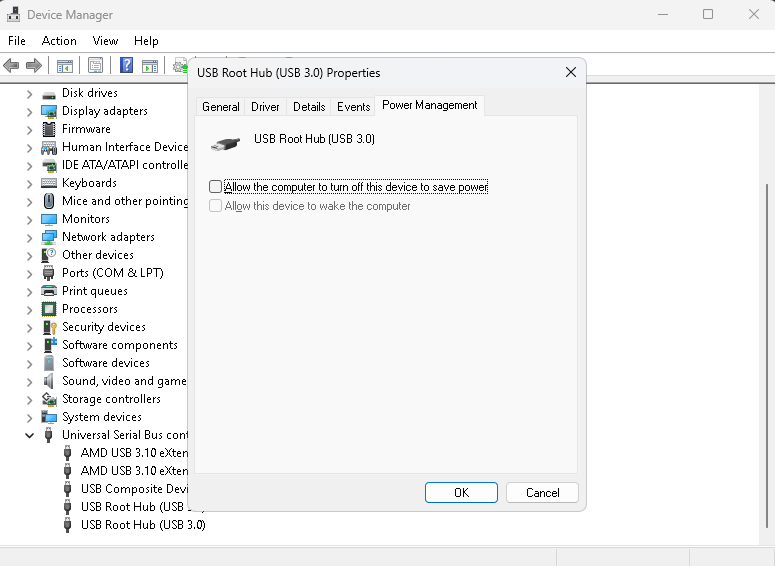Select the first AMD USB 3.10 eXtensible entry
Screen dimensions: 775x566
coord(134,453)
